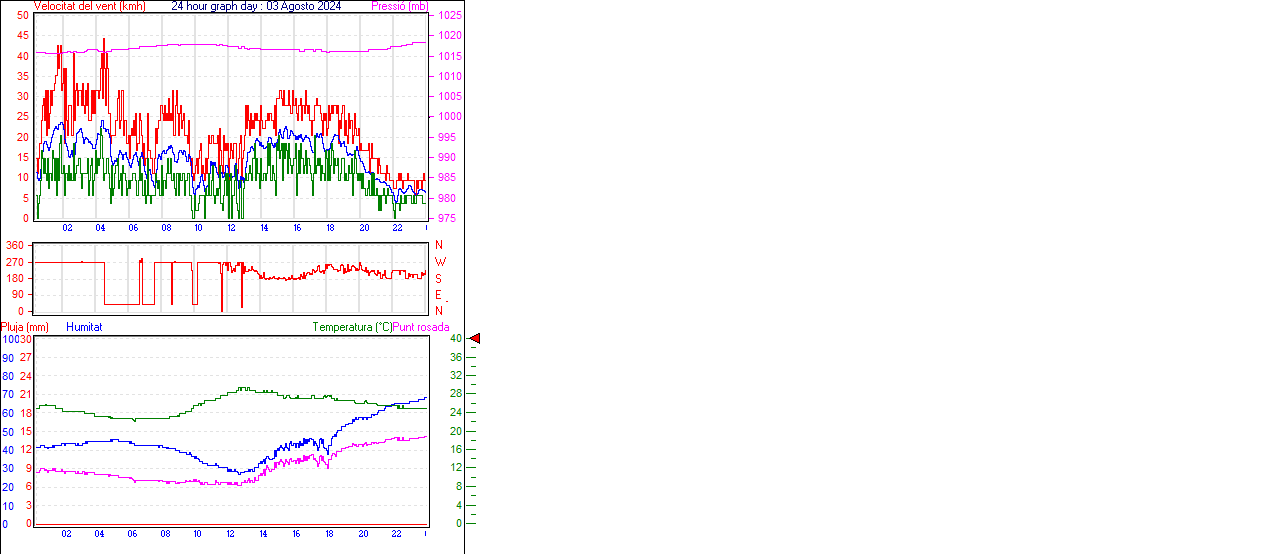1280x554 pixels.
Task: Select the blue 'Humitat' legend label
Action: (84, 327)
